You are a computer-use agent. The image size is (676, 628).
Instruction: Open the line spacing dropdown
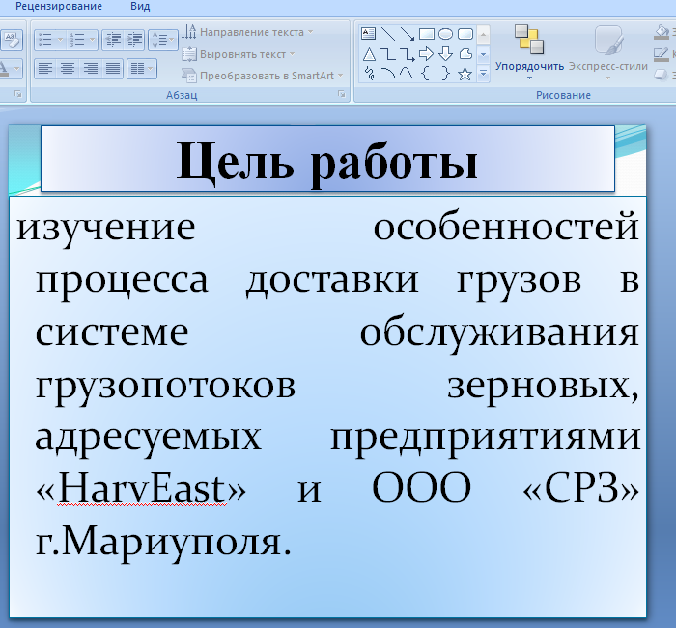click(x=163, y=40)
